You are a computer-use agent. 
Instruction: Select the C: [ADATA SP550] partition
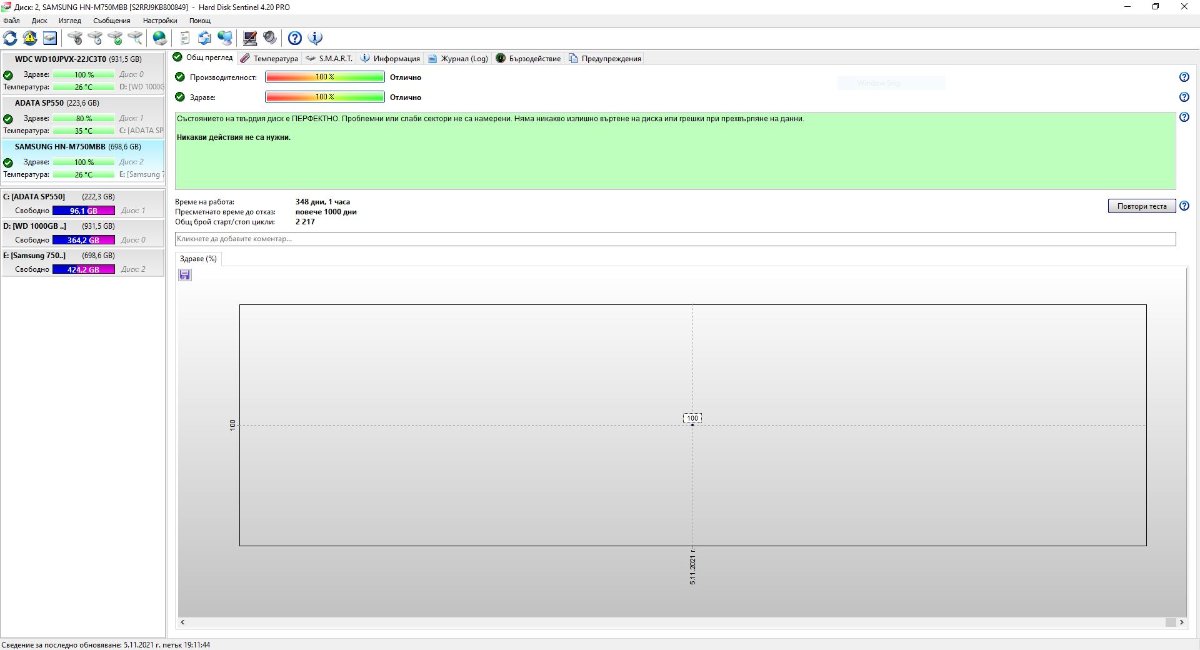pos(82,204)
